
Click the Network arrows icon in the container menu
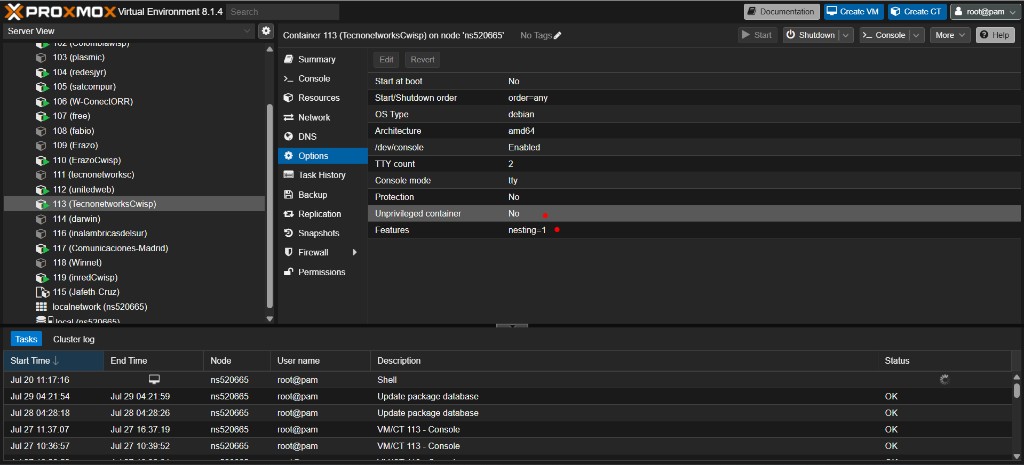288,118
